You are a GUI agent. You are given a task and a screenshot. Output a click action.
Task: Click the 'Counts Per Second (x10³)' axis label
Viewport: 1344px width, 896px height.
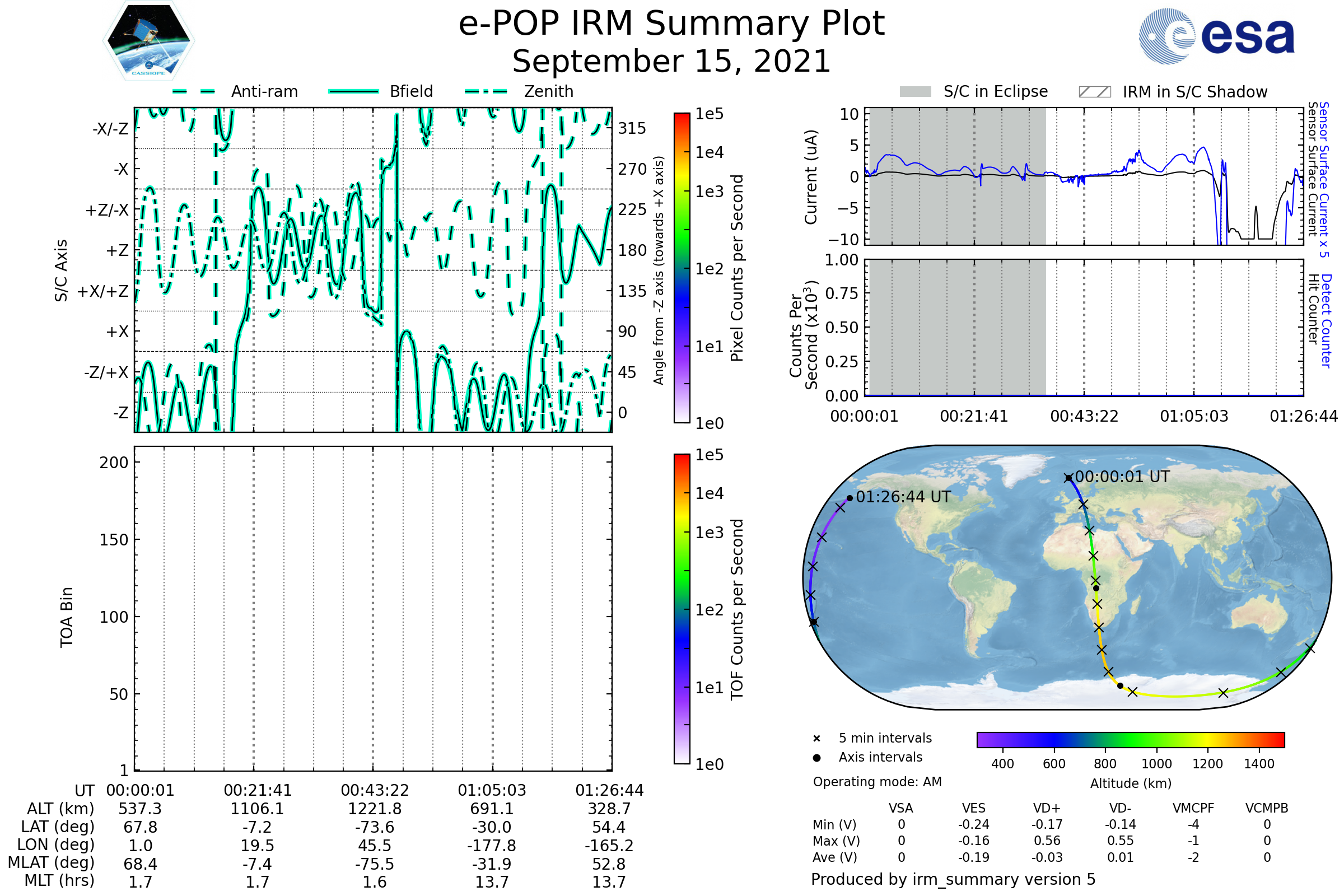[x=804, y=335]
